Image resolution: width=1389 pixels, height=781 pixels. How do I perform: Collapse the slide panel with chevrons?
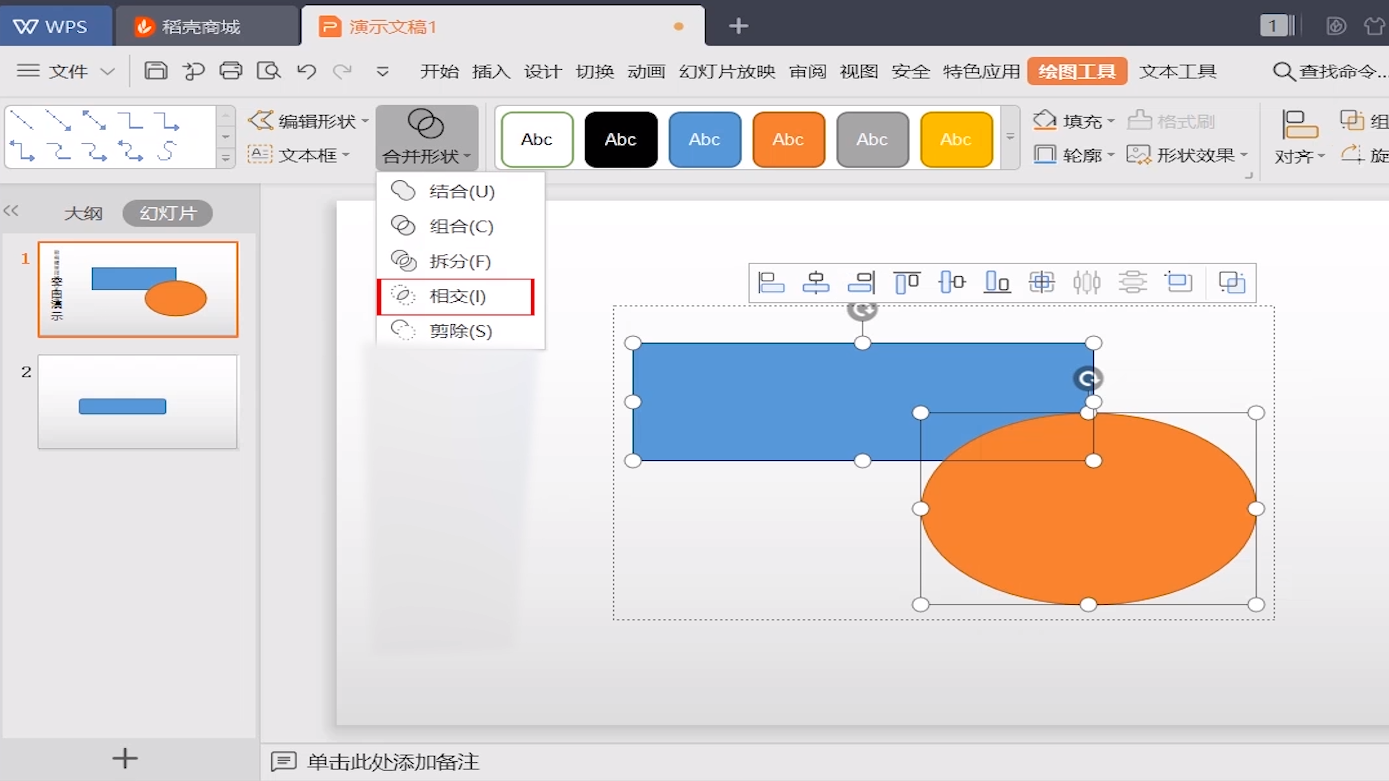click(x=11, y=210)
